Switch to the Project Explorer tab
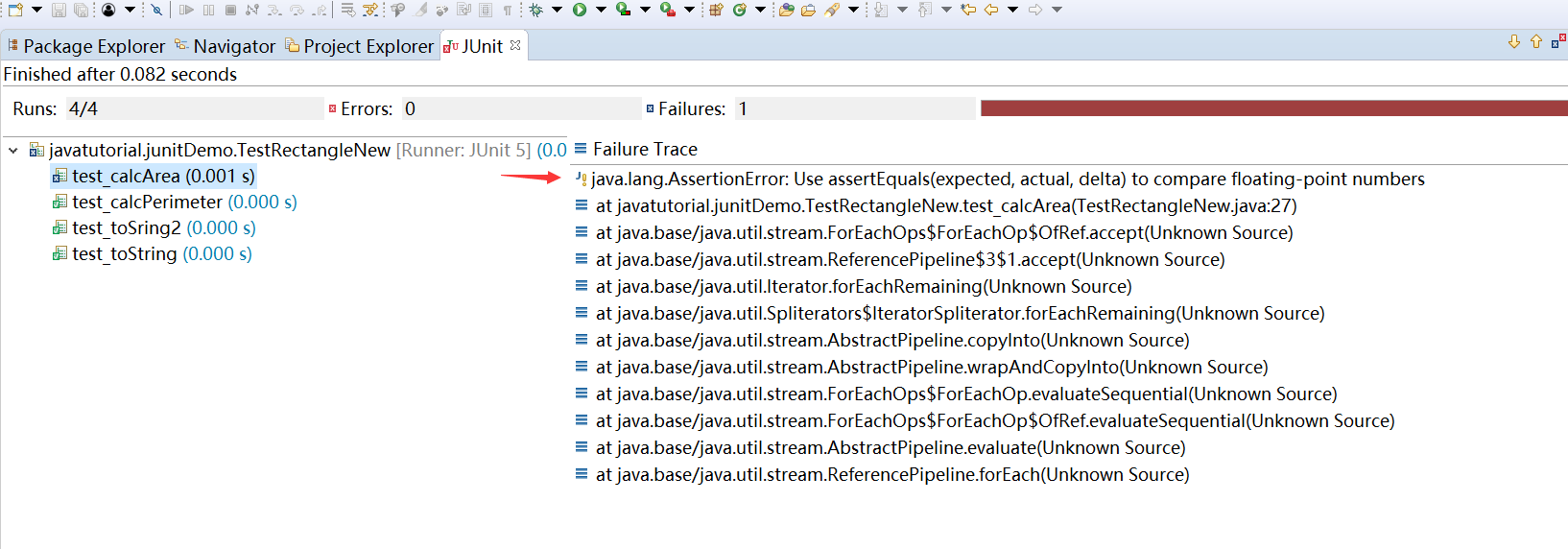 [x=360, y=45]
